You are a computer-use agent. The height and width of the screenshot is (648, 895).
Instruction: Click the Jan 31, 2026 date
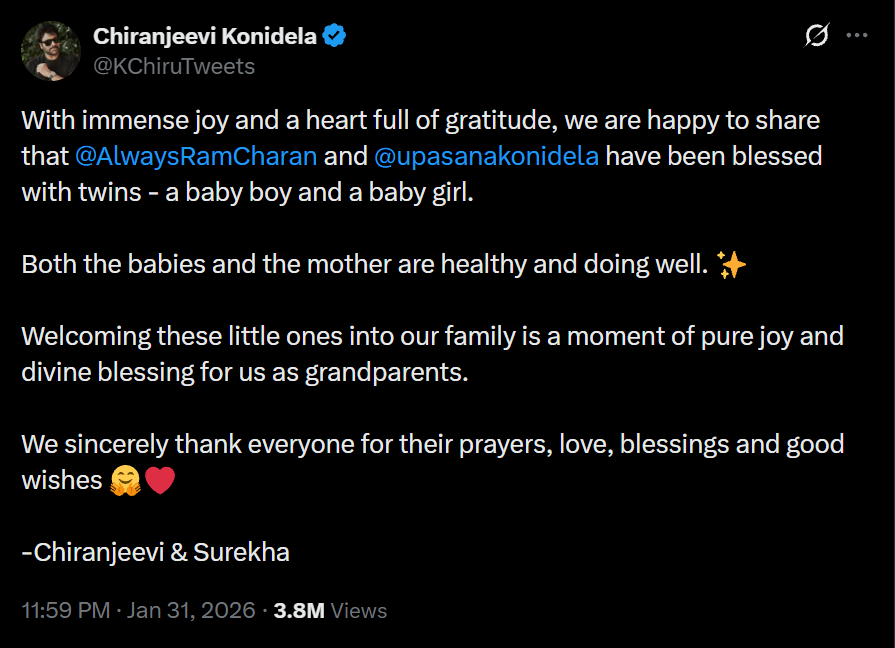[x=190, y=610]
